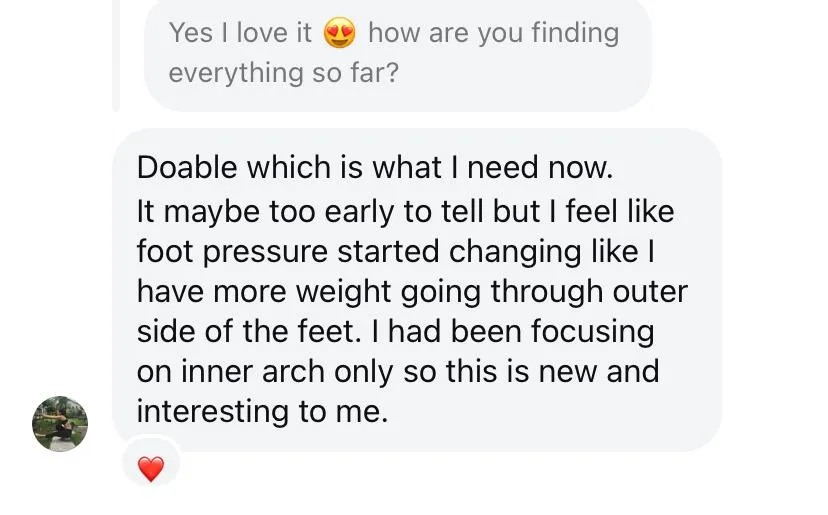
Task: Click the quoted reply bubble
Action: (x=398, y=53)
